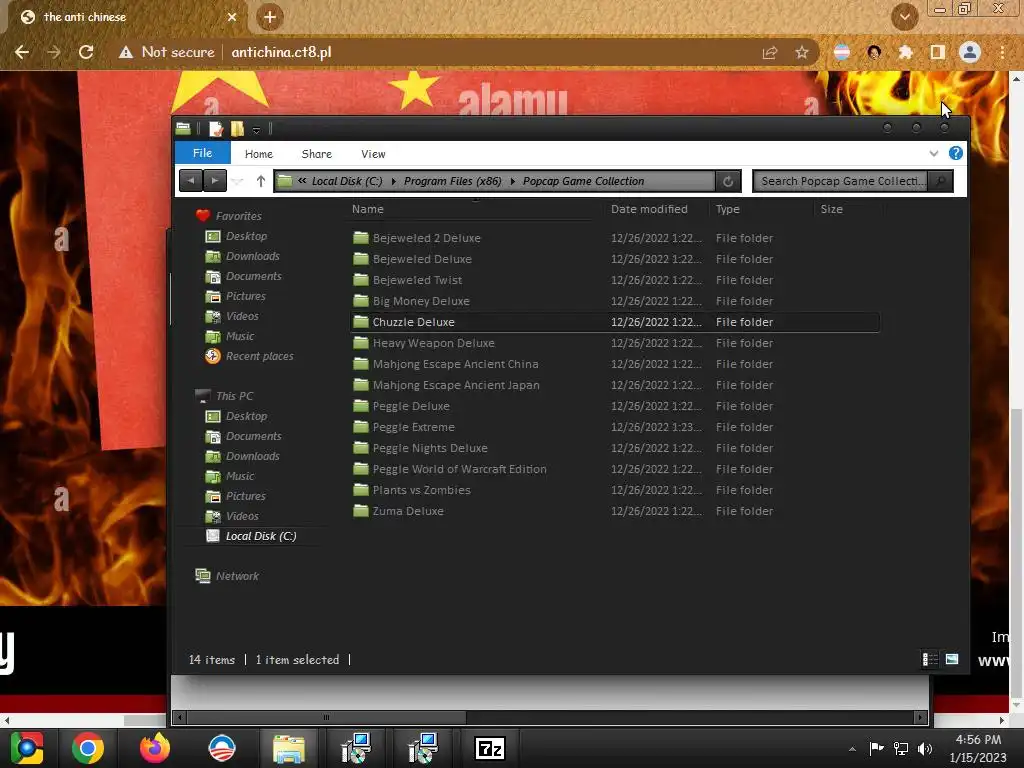The width and height of the screenshot is (1024, 768).
Task: Click the horizontal scrollbar thumb below Explorer
Action: click(327, 717)
